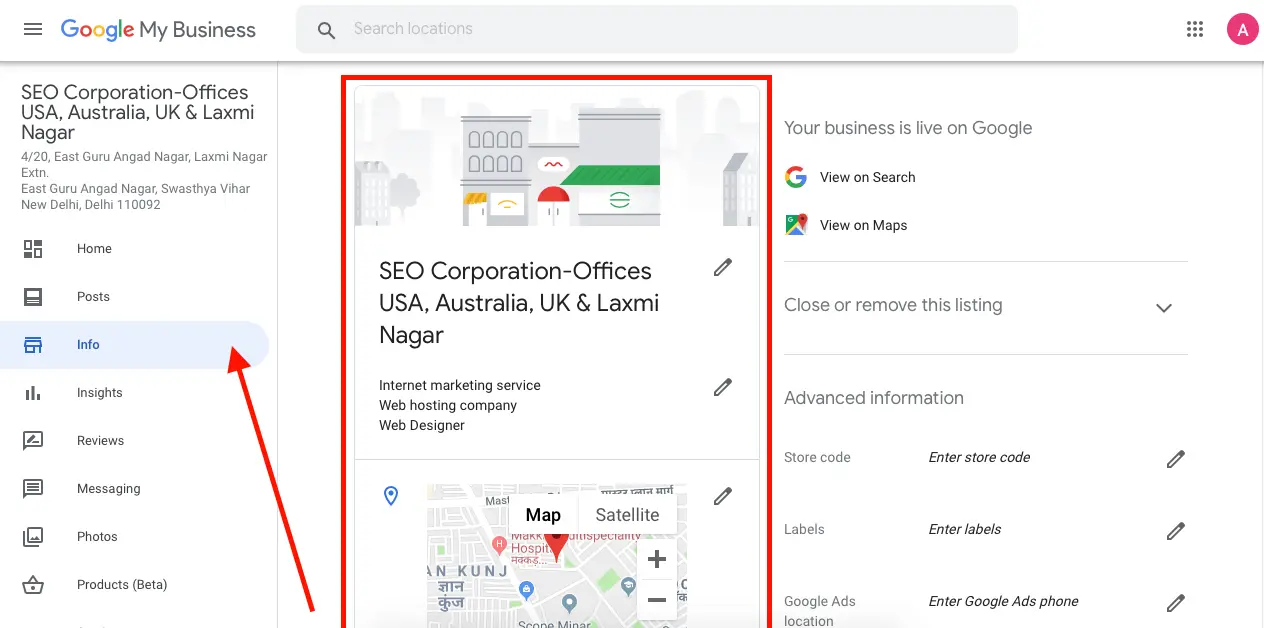
Task: Click the Home dashboard icon
Action: (33, 249)
